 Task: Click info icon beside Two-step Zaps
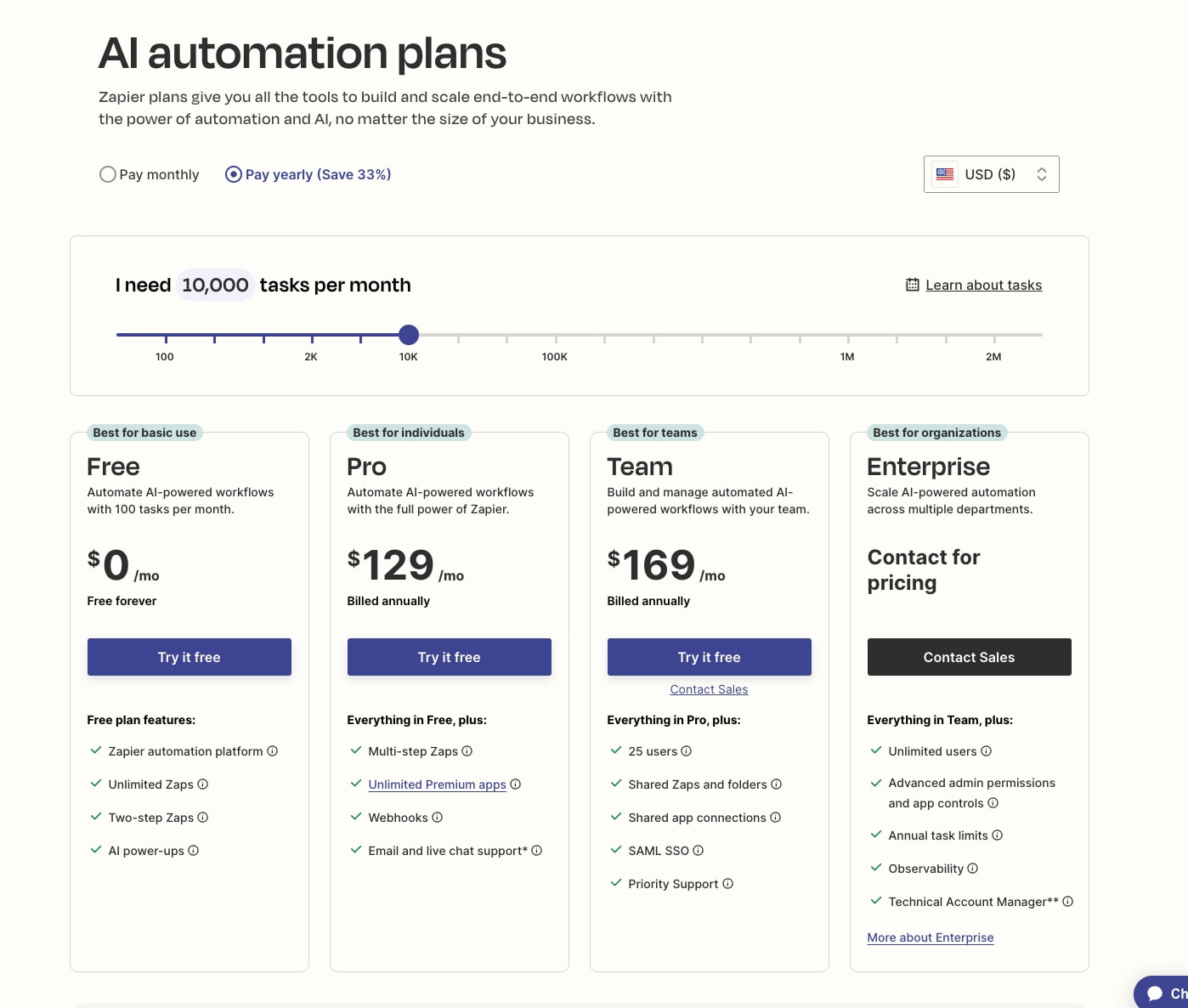[x=203, y=818]
